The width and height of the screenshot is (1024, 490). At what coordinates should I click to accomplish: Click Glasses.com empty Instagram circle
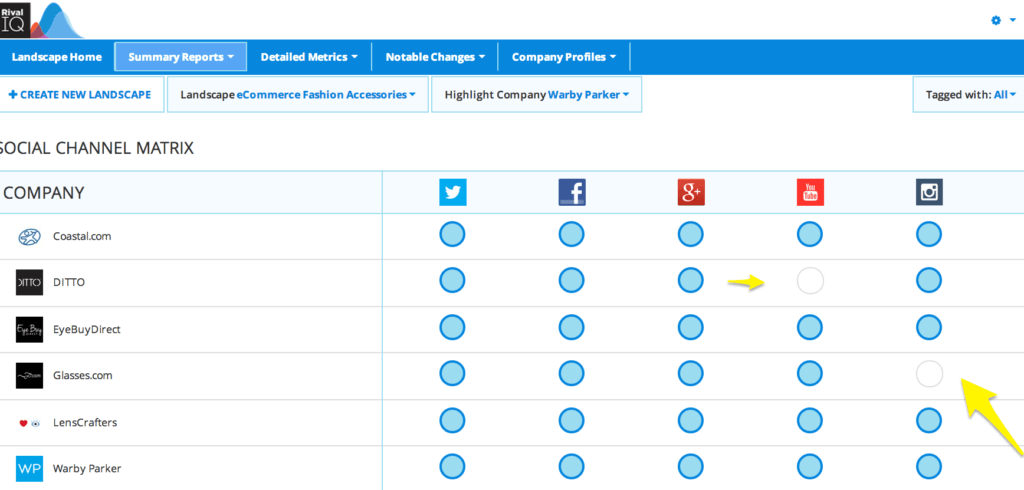929,374
